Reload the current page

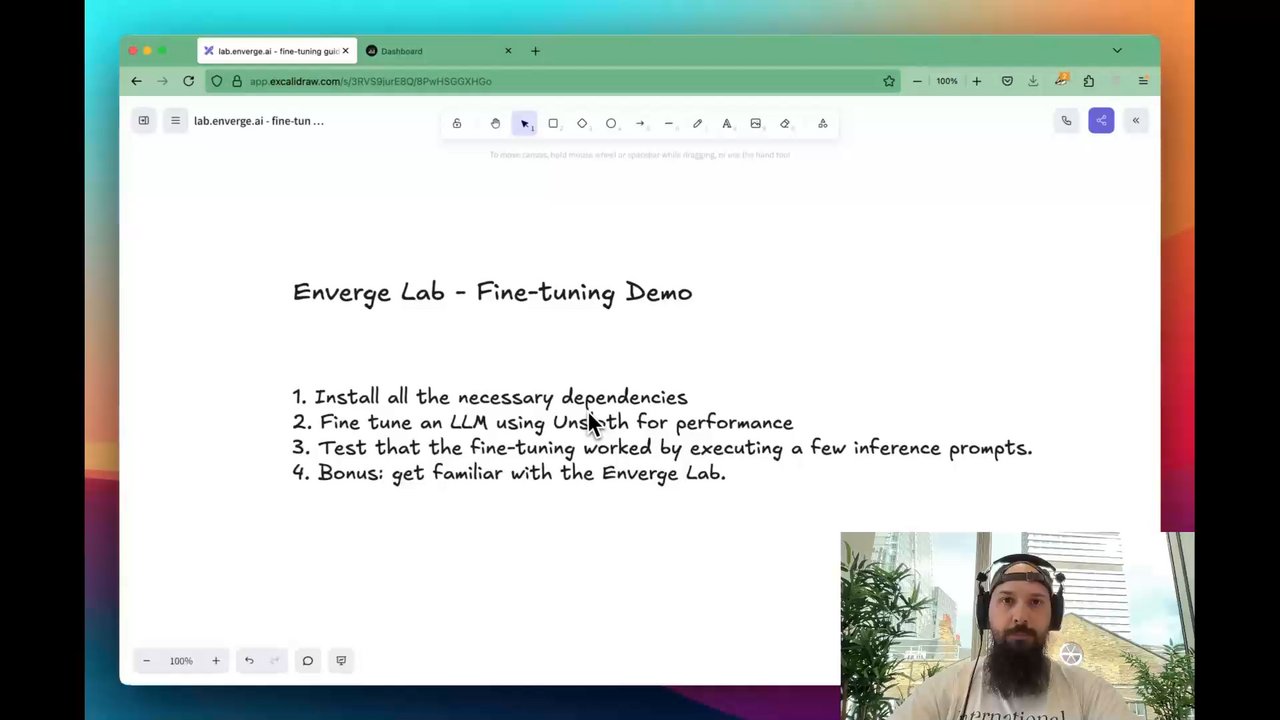pos(188,81)
